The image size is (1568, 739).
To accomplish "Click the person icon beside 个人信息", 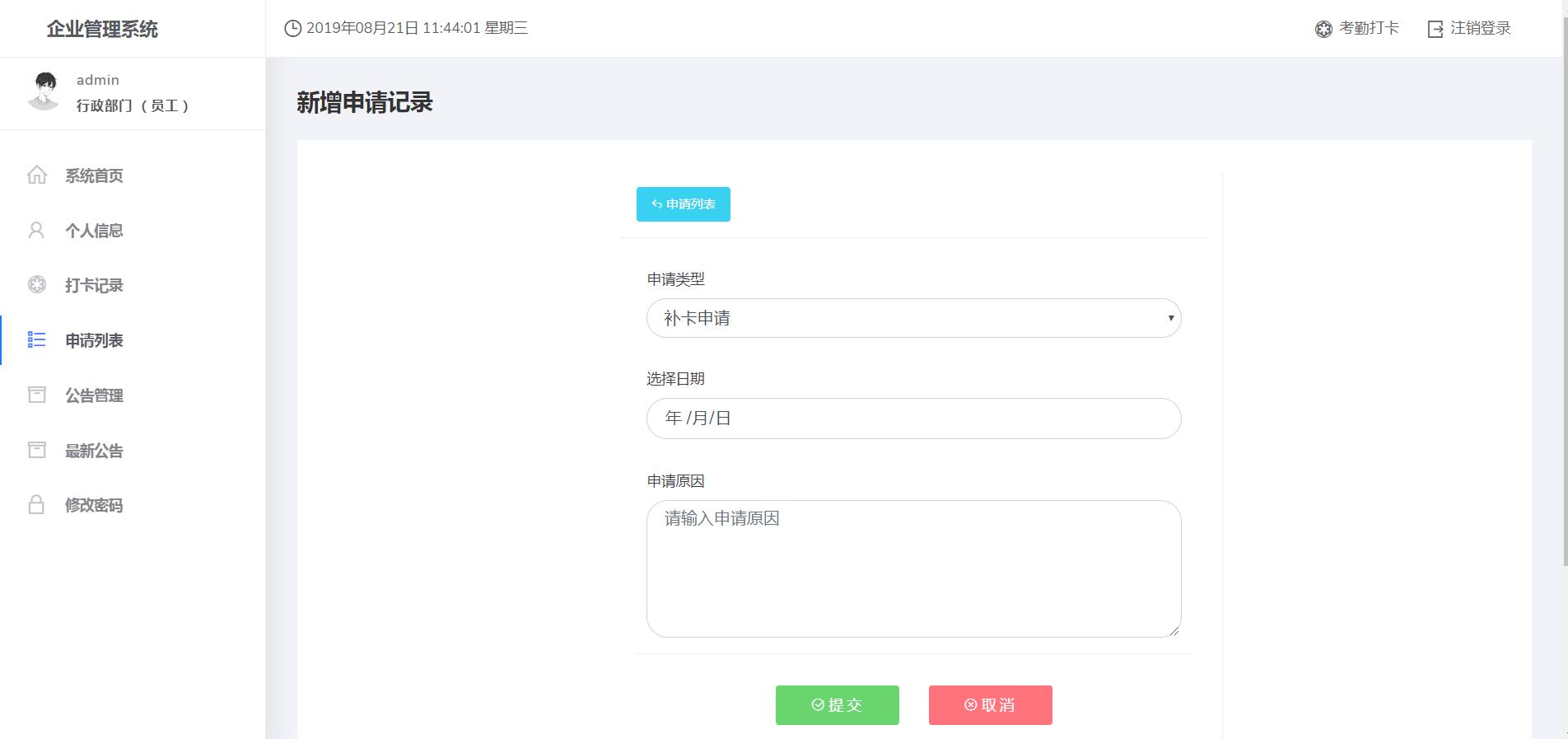I will (x=36, y=230).
